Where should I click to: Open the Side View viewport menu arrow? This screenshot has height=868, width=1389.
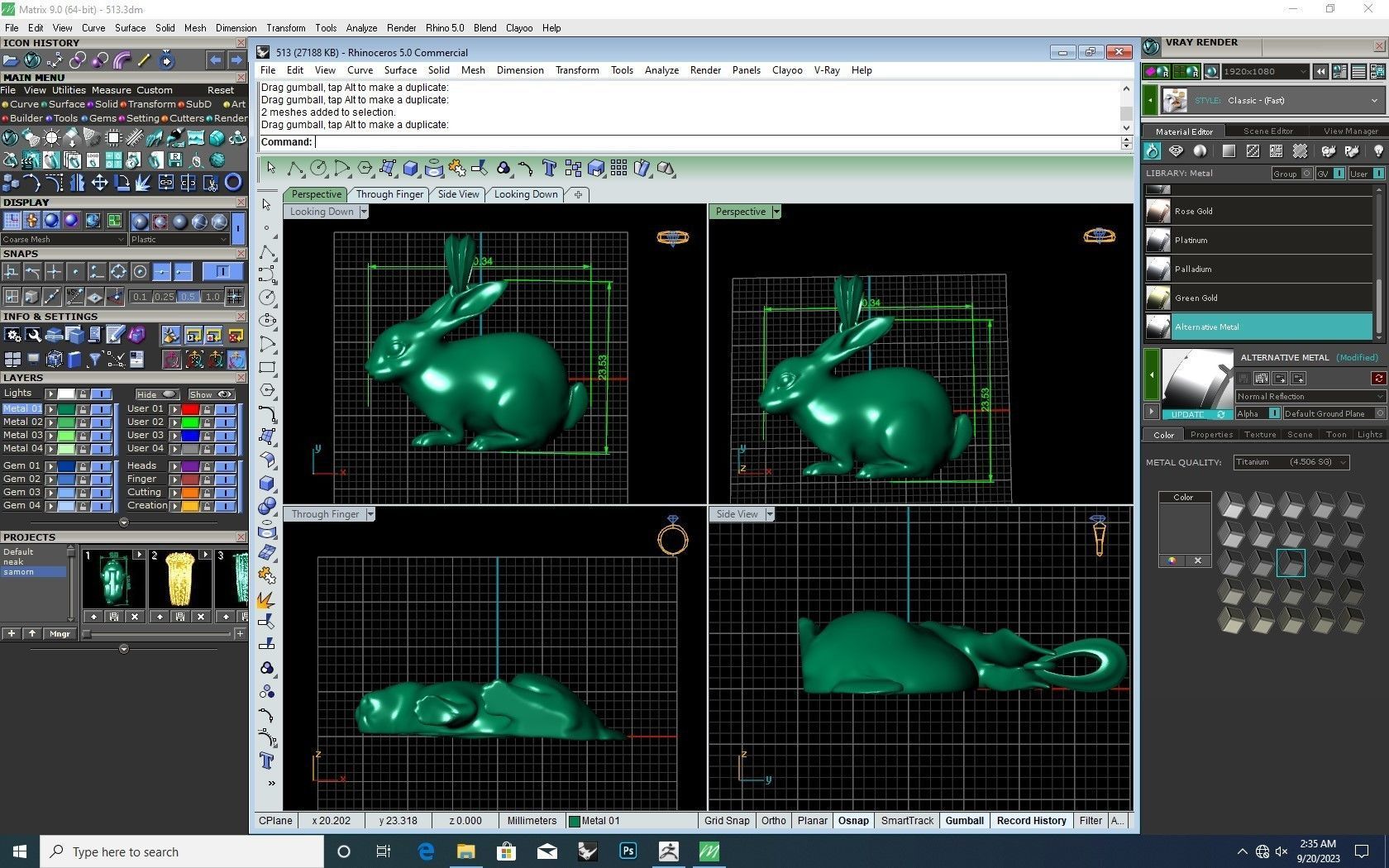click(770, 514)
